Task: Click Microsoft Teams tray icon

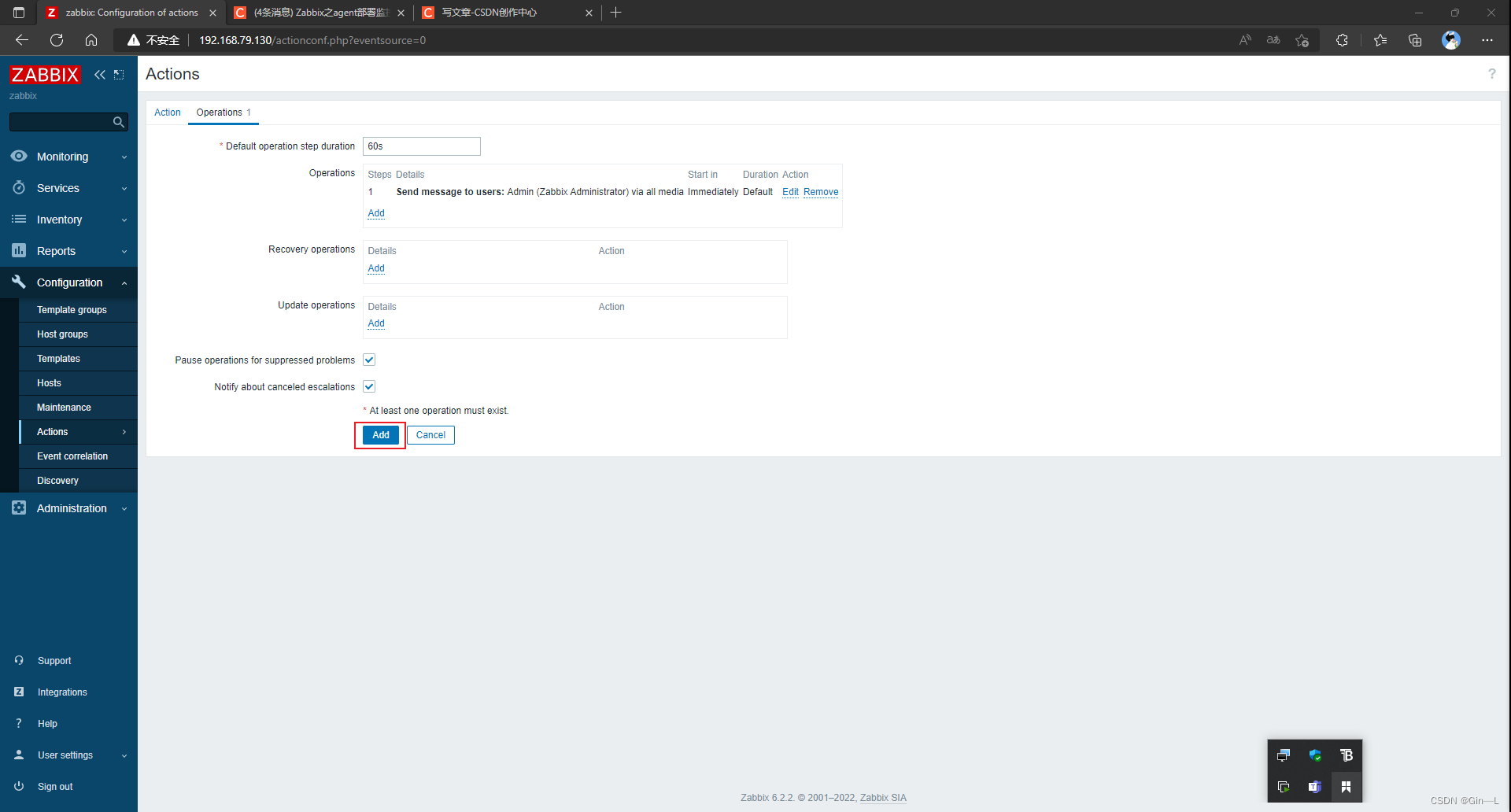Action: (x=1314, y=787)
